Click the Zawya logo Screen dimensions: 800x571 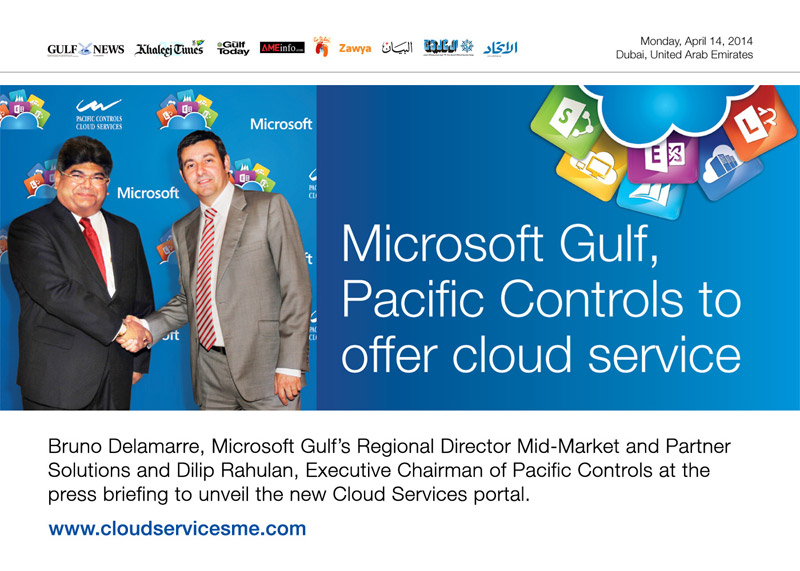[x=355, y=48]
